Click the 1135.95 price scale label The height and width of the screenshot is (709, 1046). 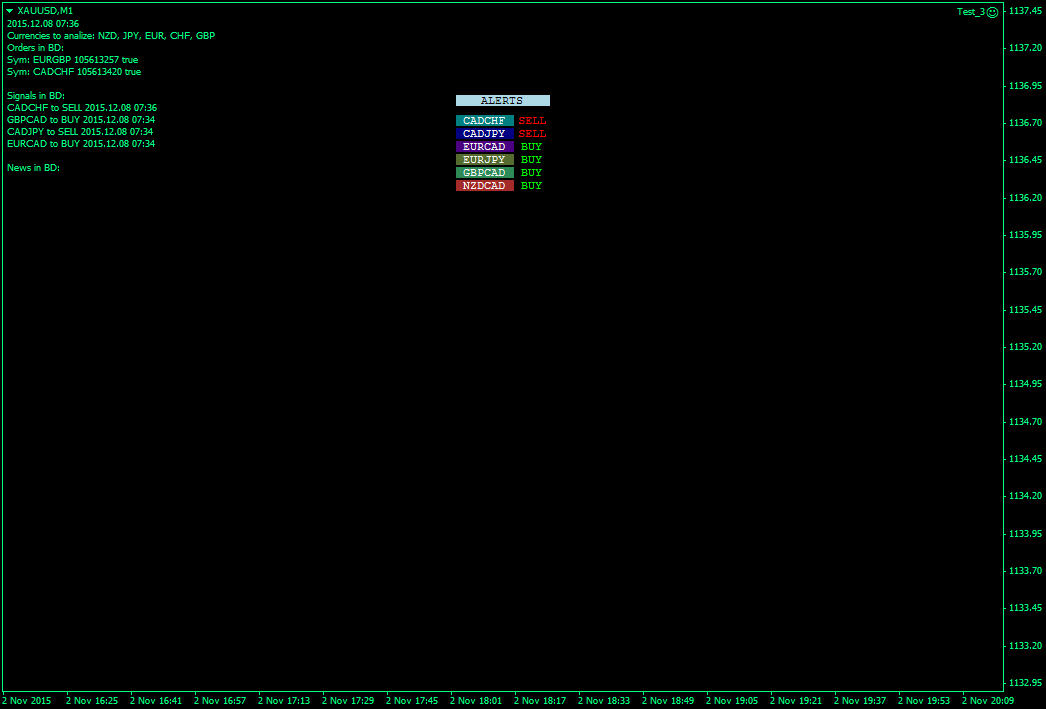[1025, 235]
